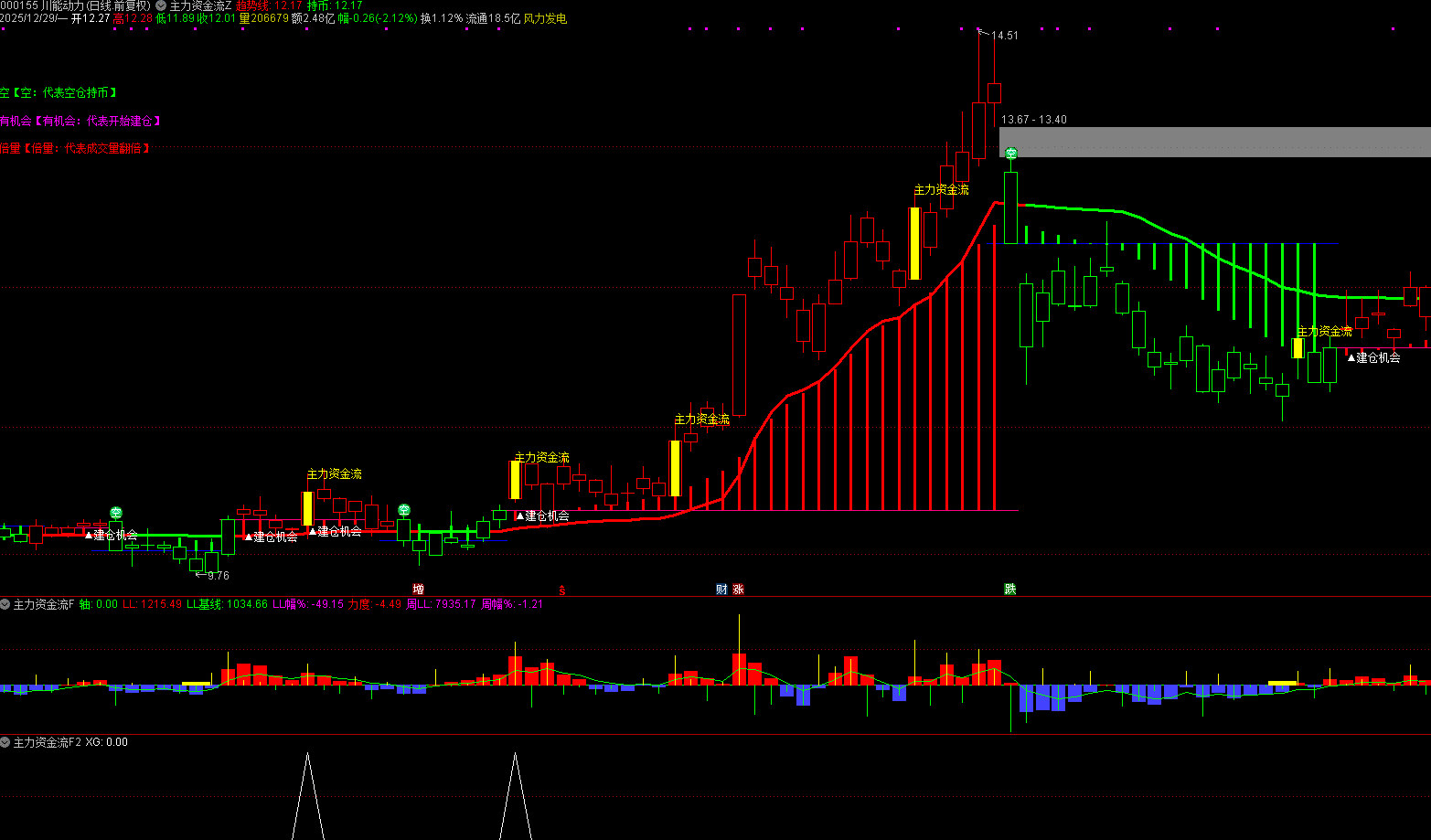Click the 9.76 lowest price label

pyautogui.click(x=218, y=576)
